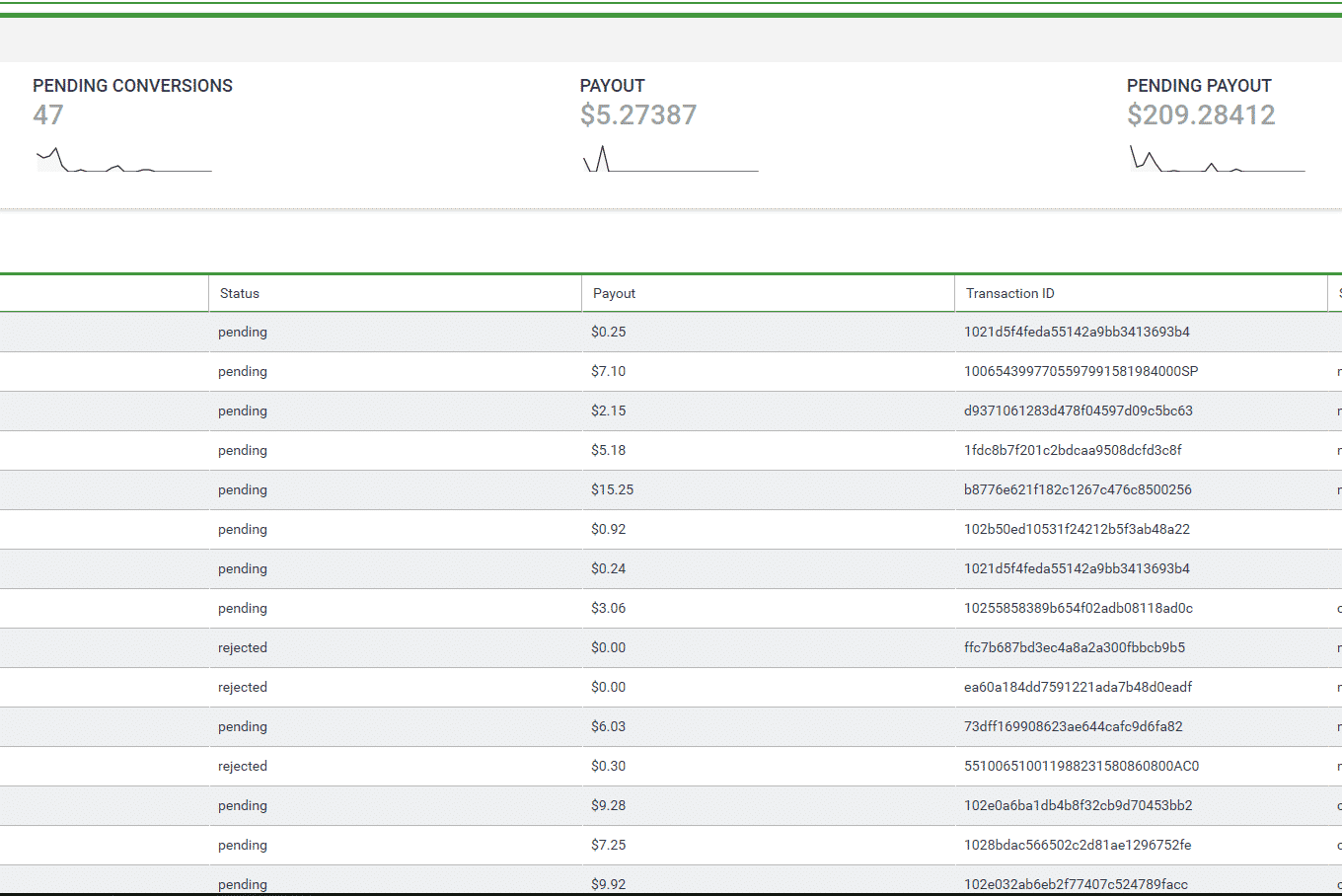Open the Pending Conversions sparkline chart
Viewport: 1342px width, 896px height.
(123, 159)
